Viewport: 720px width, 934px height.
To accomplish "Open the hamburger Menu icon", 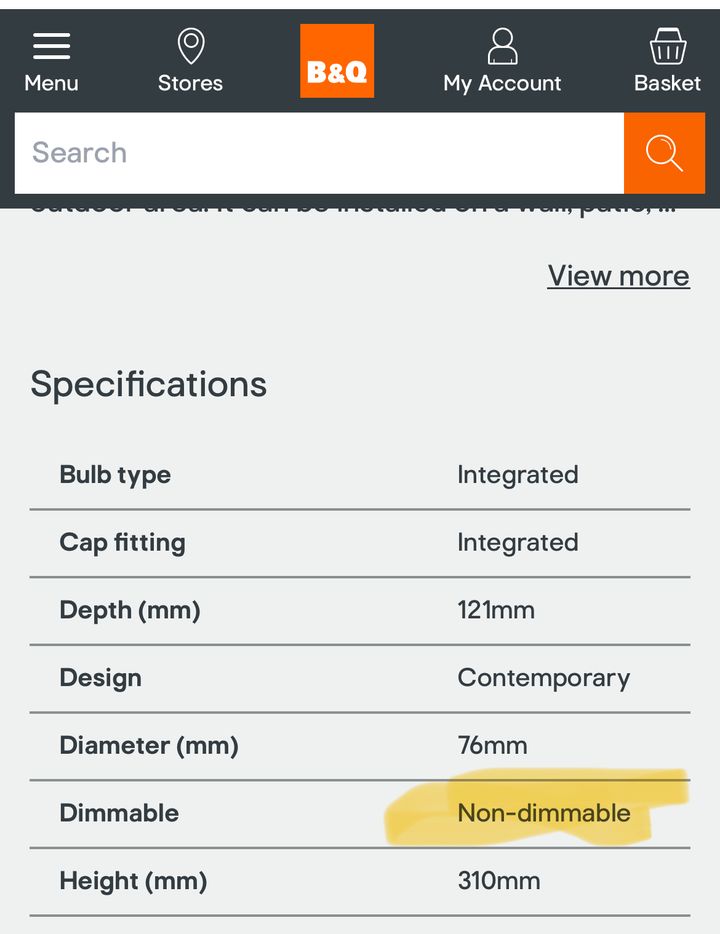I will (x=51, y=46).
